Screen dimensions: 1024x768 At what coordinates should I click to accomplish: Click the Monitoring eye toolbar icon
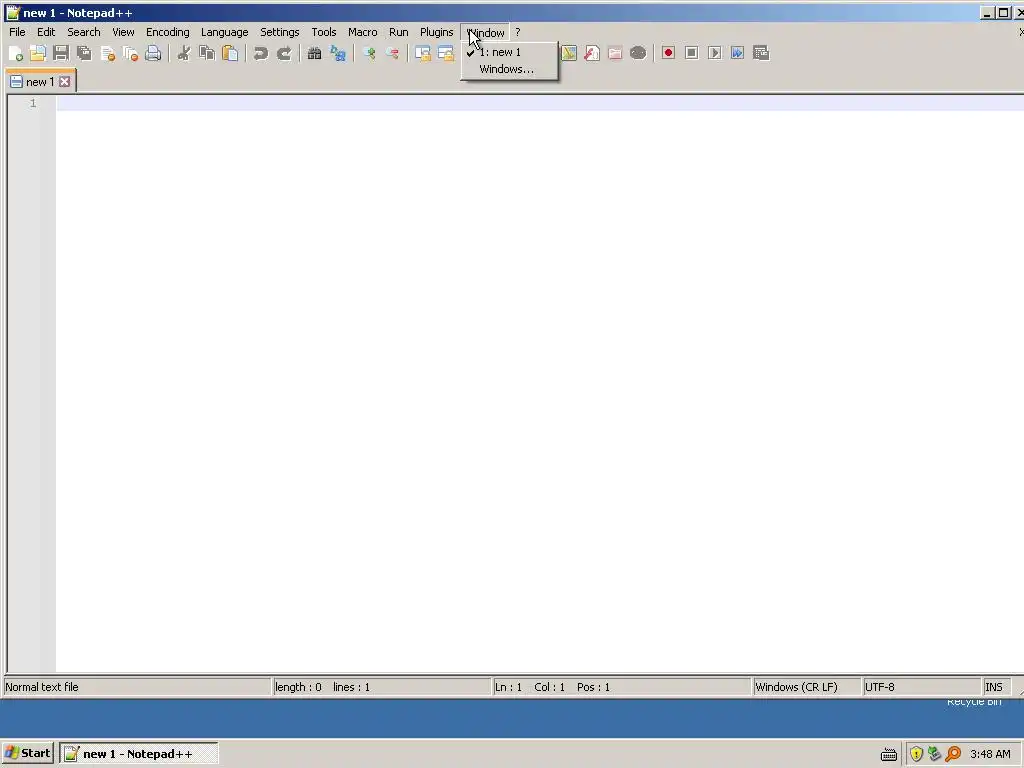tap(638, 54)
